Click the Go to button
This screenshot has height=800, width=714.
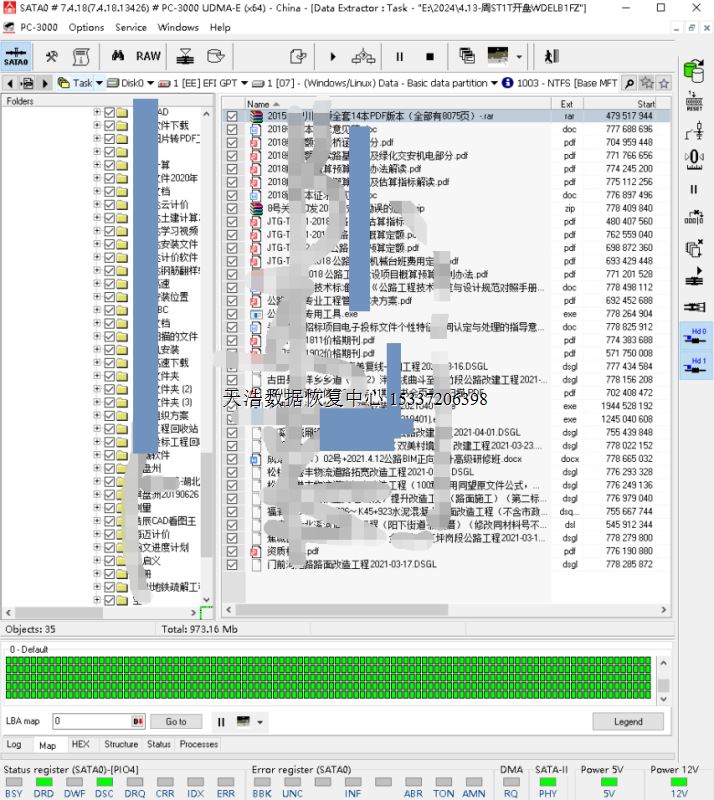(x=176, y=721)
